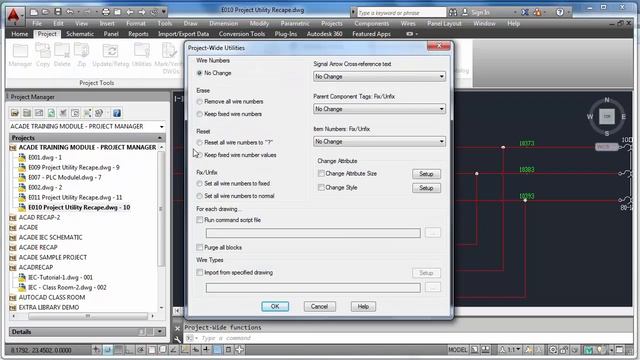Image resolution: width=640 pixels, height=360 pixels.
Task: Click the MODEL space status bar button
Action: pos(458,350)
